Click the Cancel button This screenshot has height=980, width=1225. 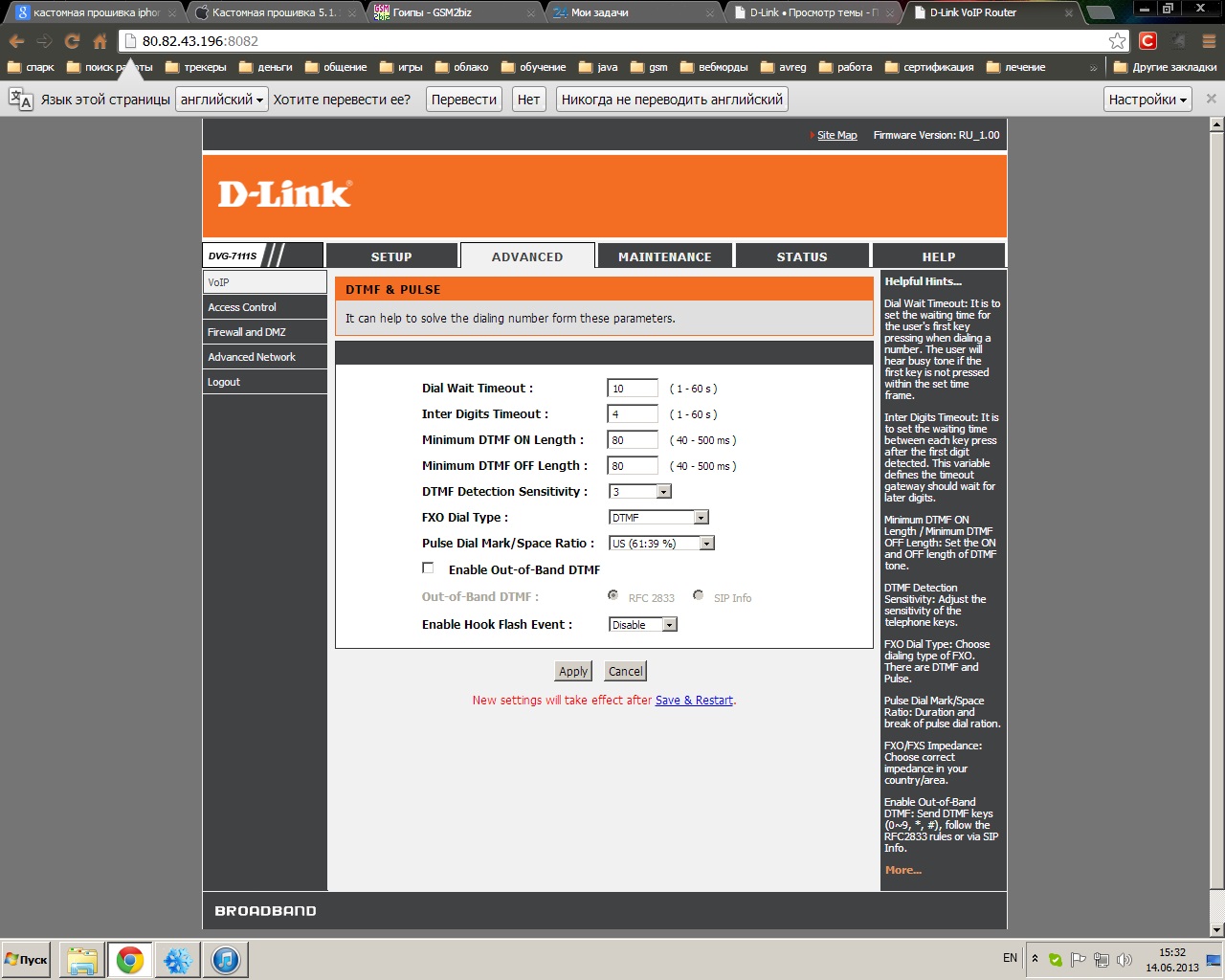(626, 671)
